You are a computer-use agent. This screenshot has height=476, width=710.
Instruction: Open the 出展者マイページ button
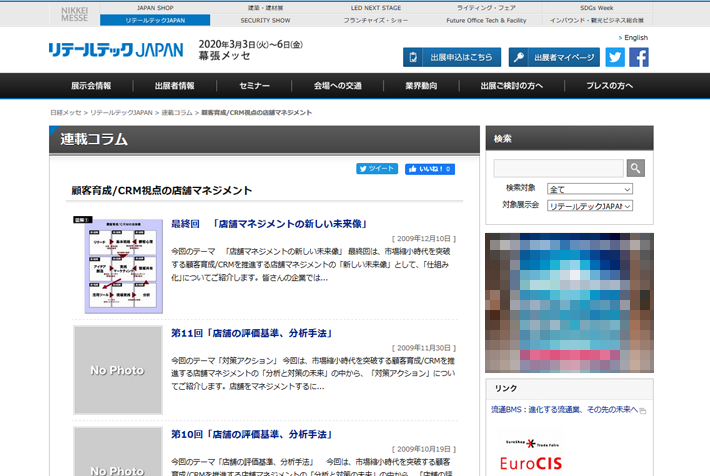coord(554,57)
